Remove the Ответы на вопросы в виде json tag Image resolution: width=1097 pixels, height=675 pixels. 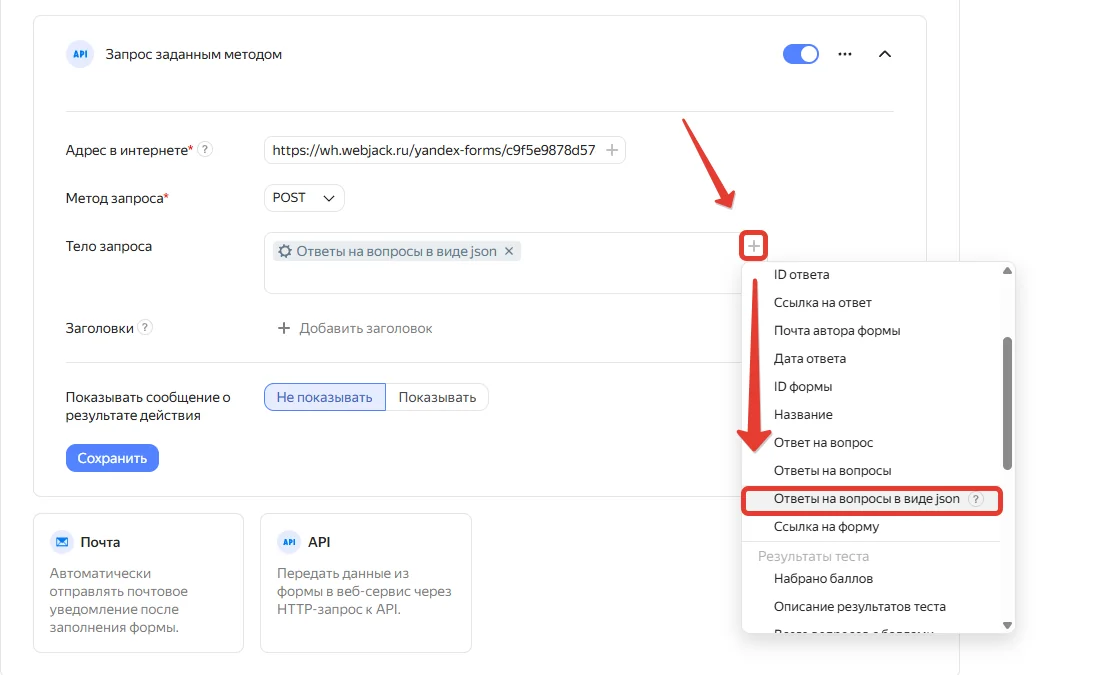point(509,251)
